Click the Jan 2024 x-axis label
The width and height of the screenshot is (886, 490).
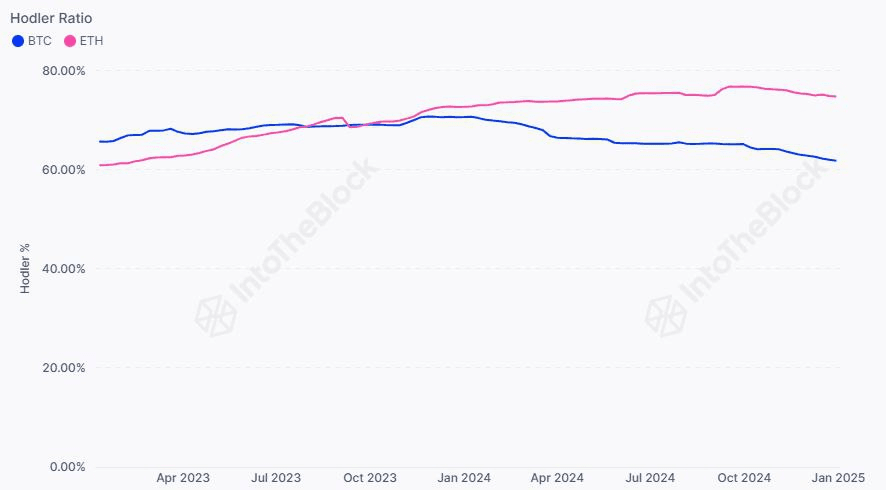(x=463, y=478)
